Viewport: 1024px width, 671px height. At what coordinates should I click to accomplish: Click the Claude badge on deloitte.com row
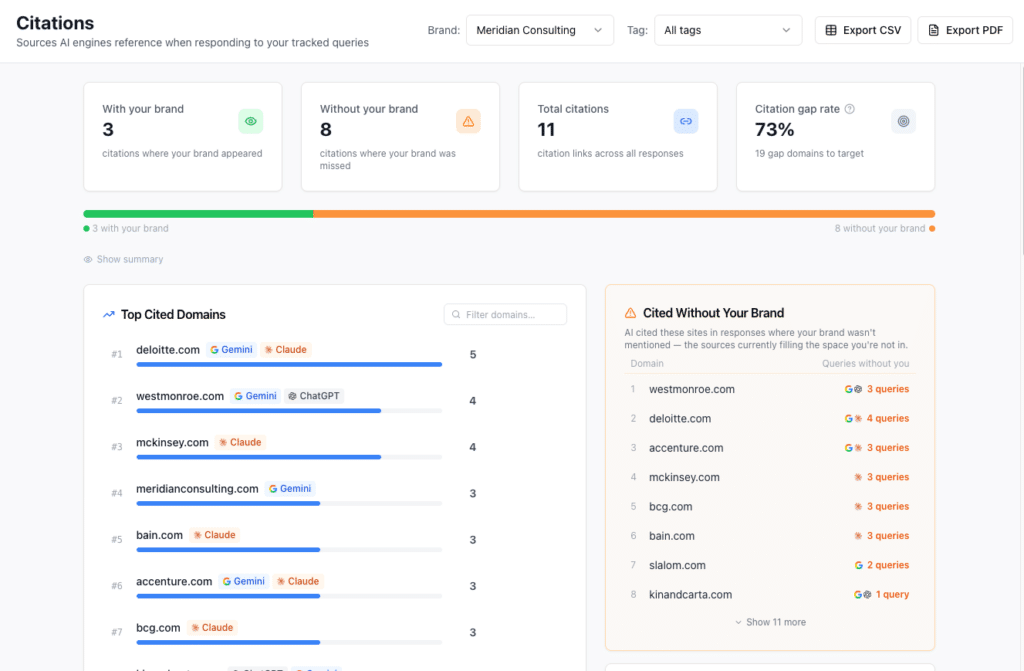[285, 350]
